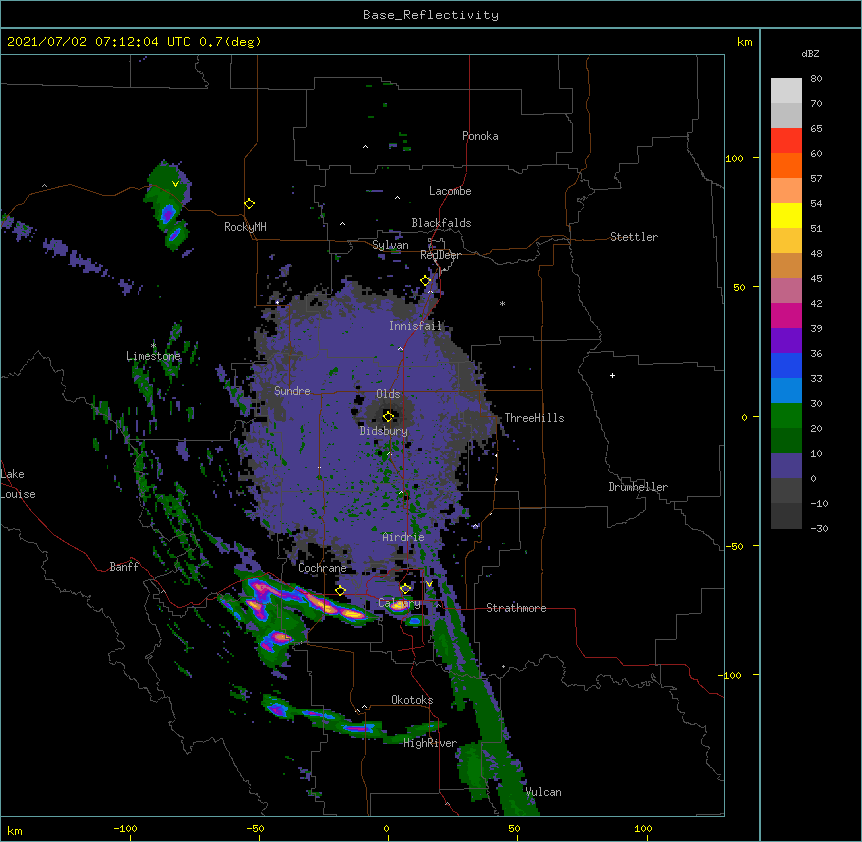
Task: Click the 0 tick on the bottom axis
Action: pyautogui.click(x=386, y=828)
